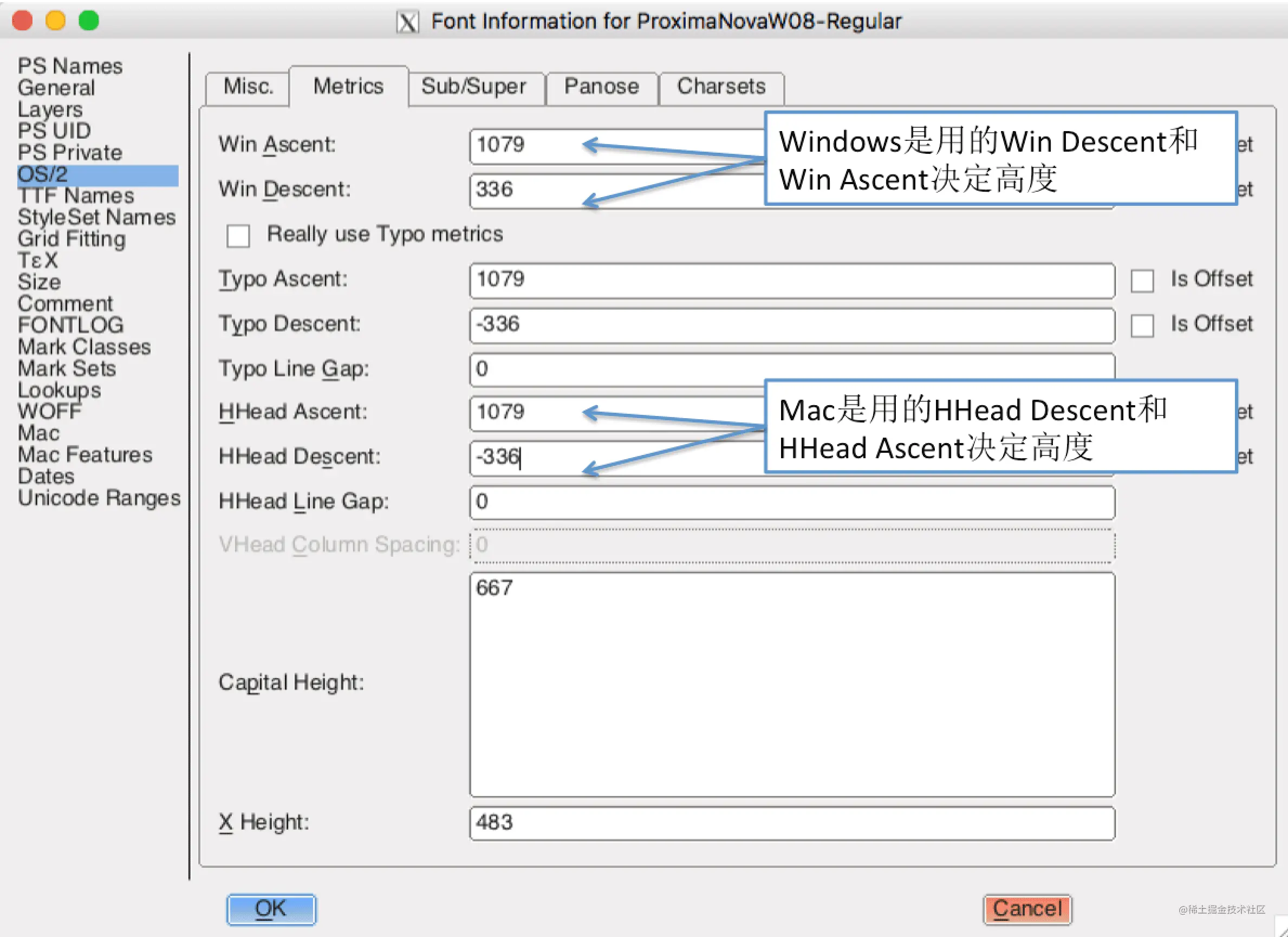Open the PS UID section

pos(54,131)
